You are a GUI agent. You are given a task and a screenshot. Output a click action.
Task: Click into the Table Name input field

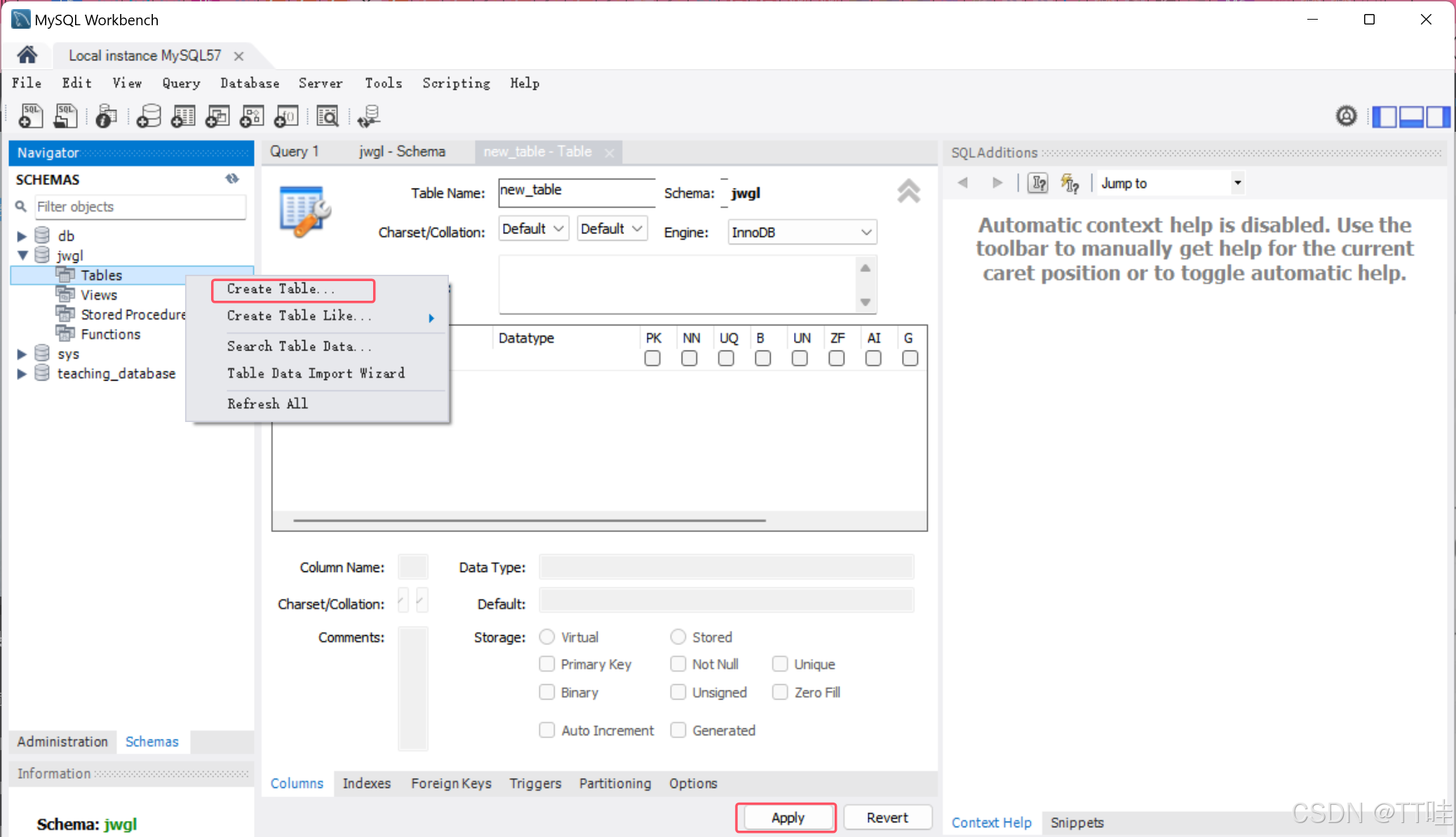pos(576,191)
